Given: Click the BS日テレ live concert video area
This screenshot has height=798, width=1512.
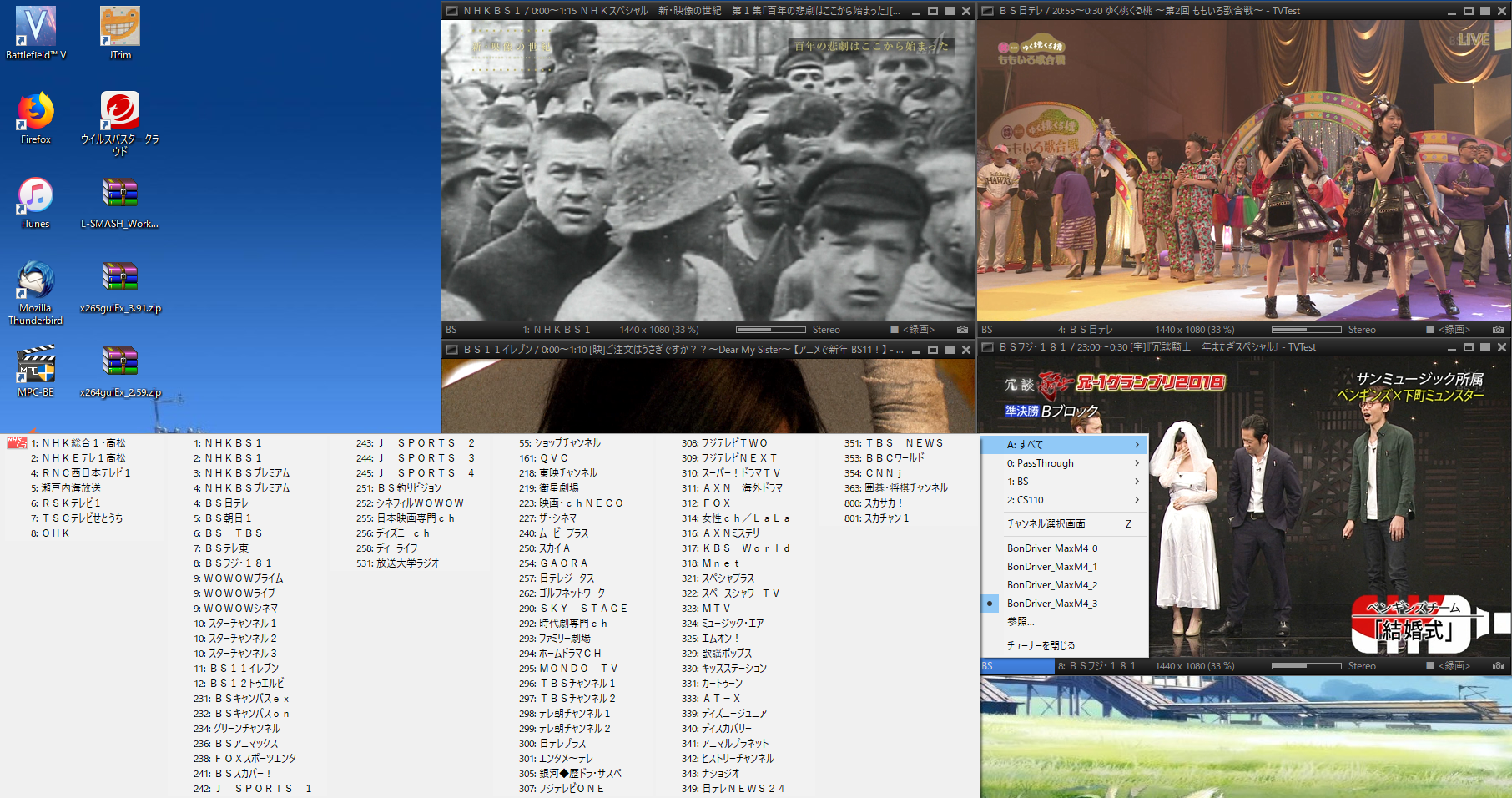Looking at the screenshot, I should click(x=1244, y=170).
